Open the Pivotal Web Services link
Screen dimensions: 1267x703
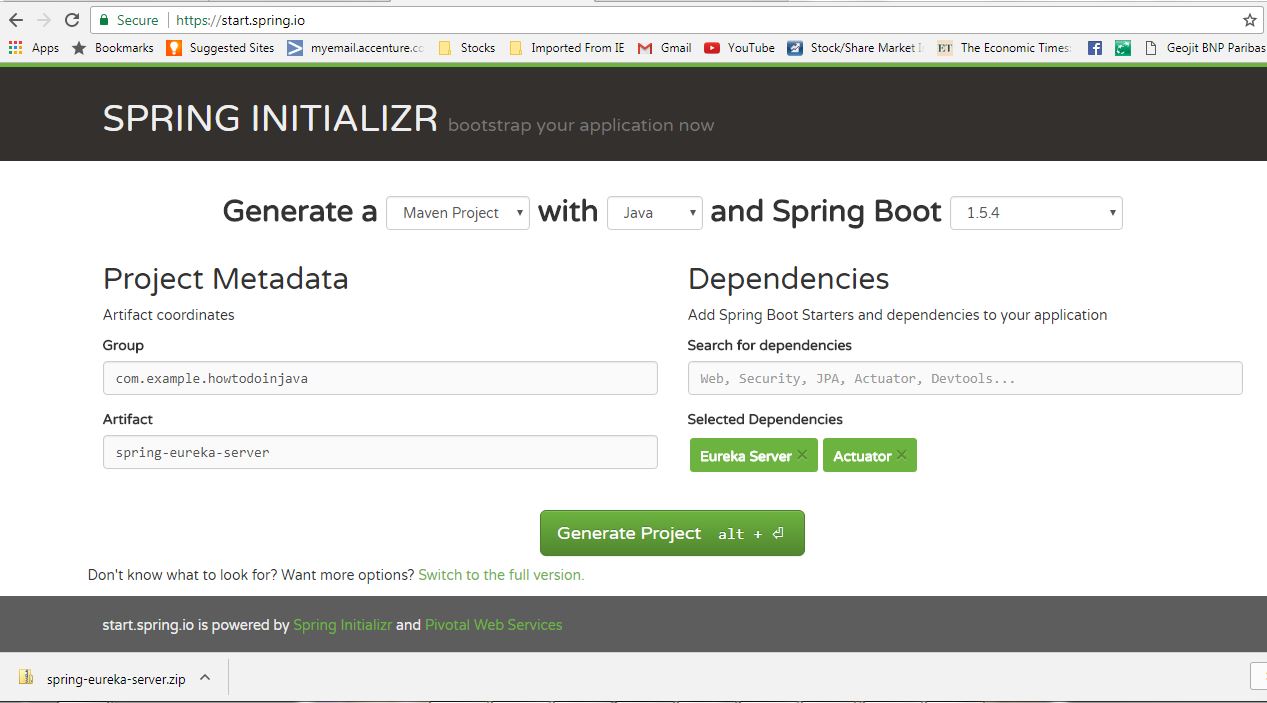pos(494,625)
